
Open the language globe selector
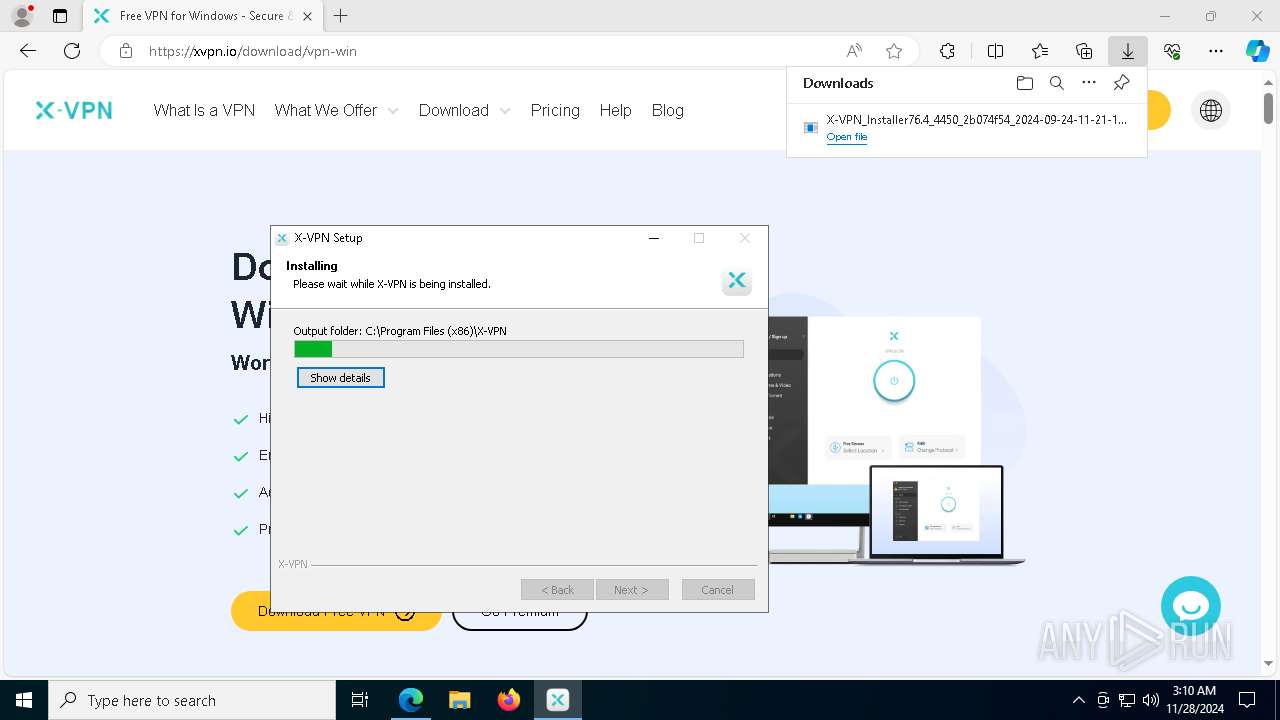pos(1211,111)
